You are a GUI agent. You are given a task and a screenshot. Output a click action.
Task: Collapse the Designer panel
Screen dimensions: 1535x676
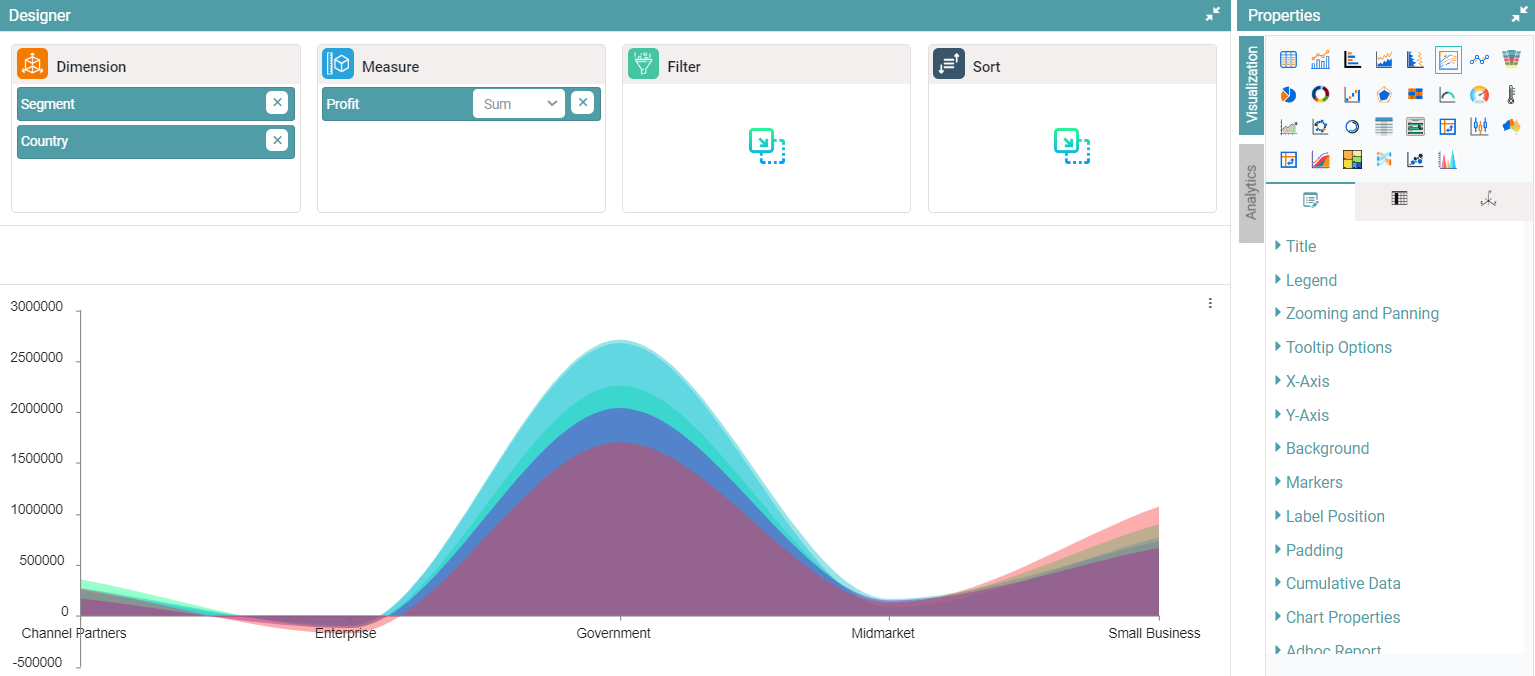click(1212, 15)
